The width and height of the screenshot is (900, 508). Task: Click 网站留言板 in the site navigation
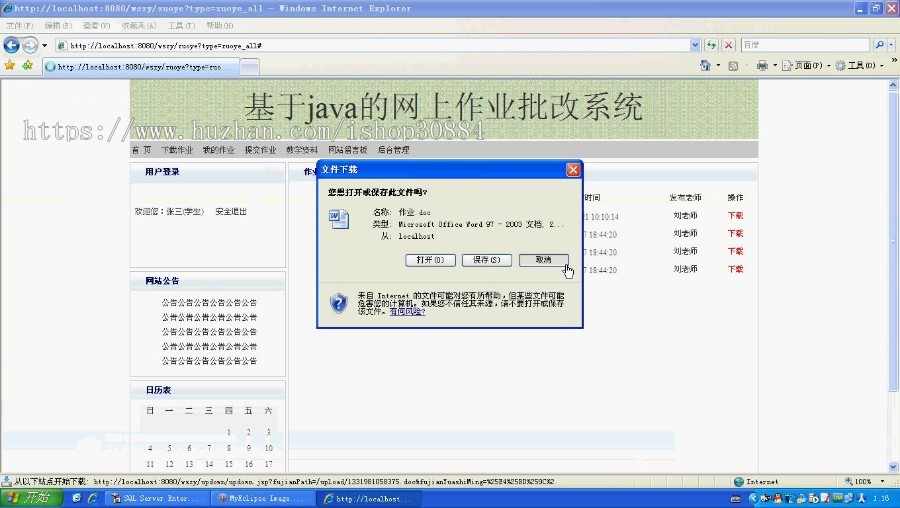(x=348, y=150)
